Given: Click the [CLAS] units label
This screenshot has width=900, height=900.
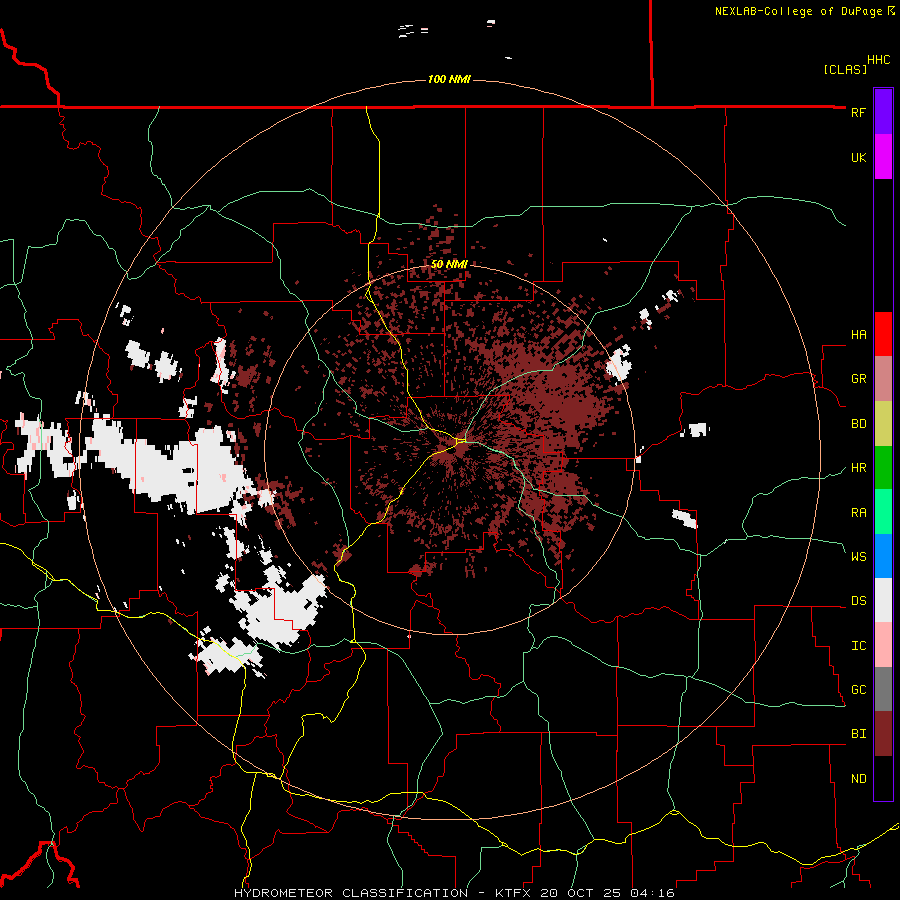Looking at the screenshot, I should (845, 69).
